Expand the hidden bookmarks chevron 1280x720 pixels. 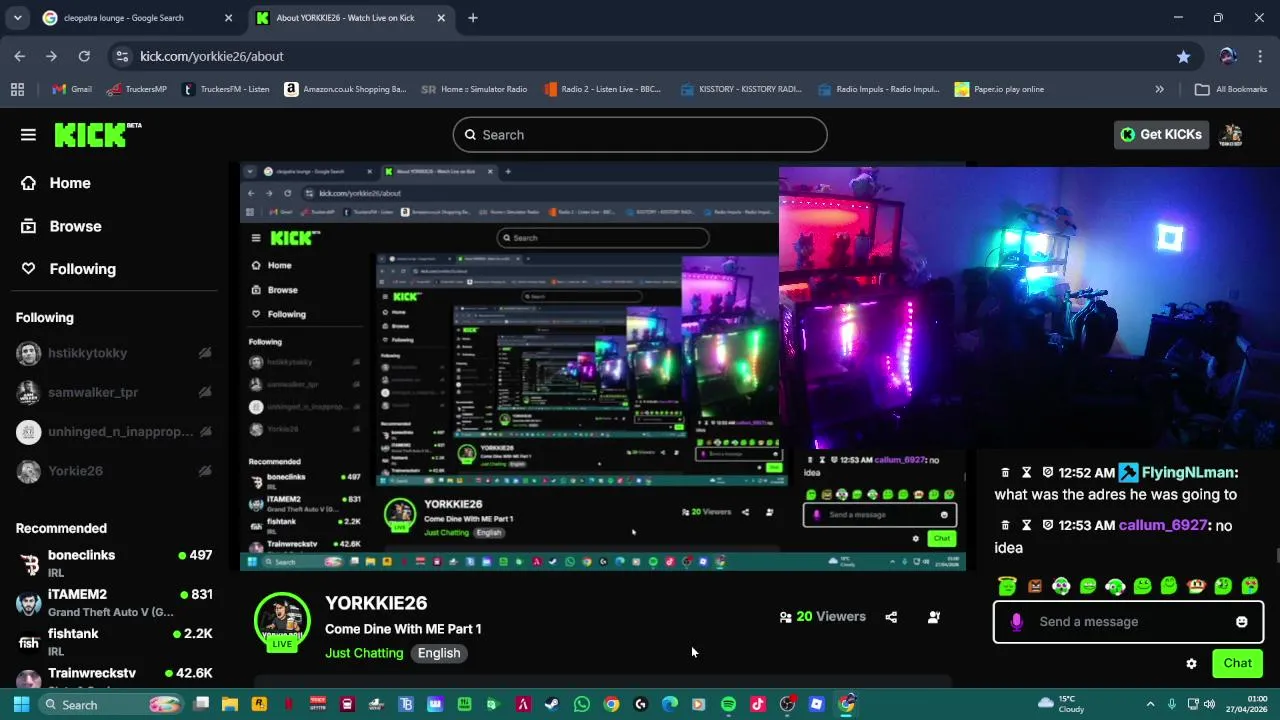coord(1159,89)
